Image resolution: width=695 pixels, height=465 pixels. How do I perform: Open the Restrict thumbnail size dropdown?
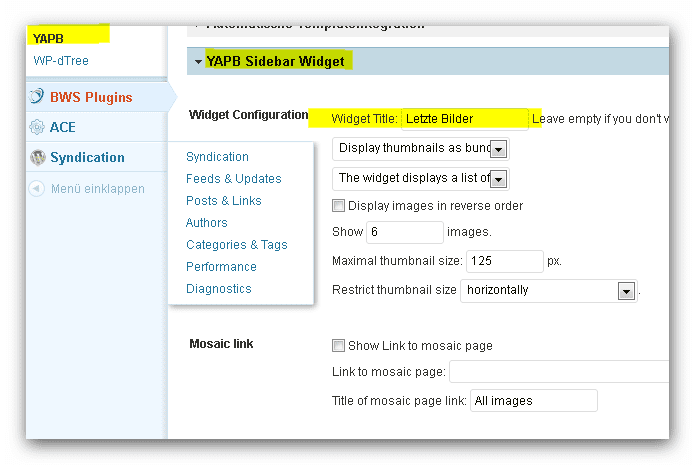[x=549, y=291]
